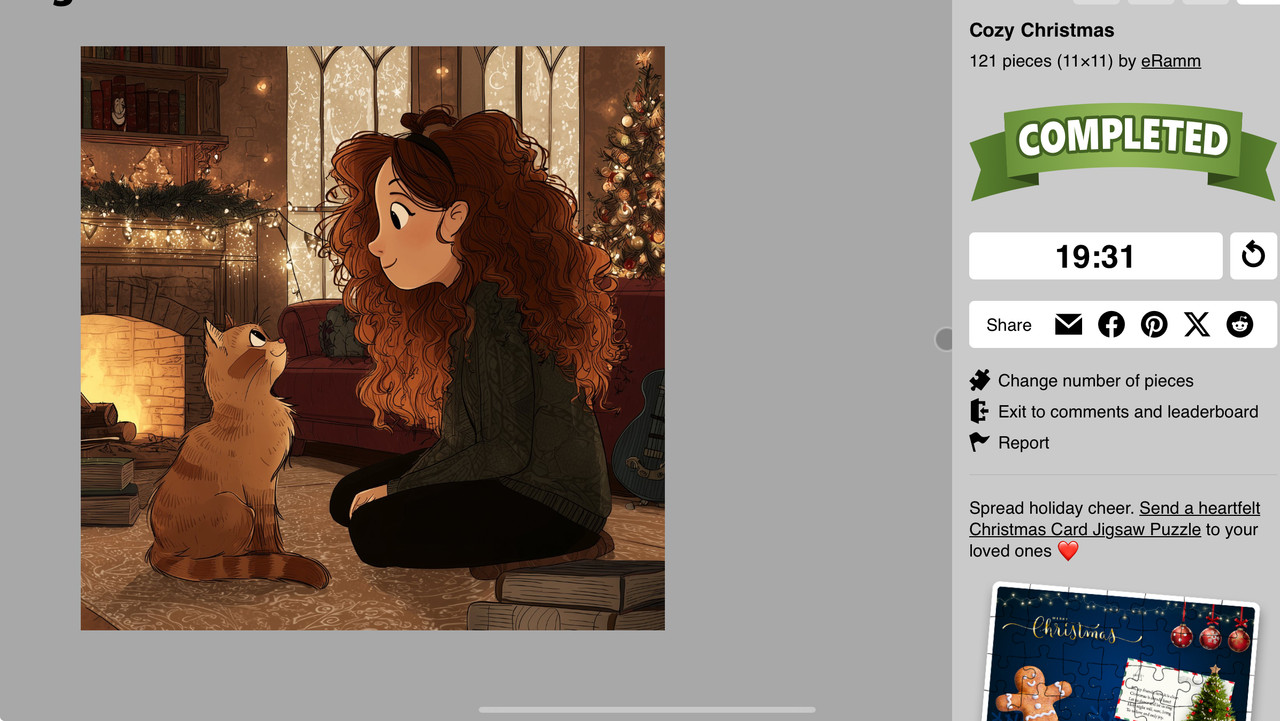Share puzzle on Facebook

point(1111,324)
